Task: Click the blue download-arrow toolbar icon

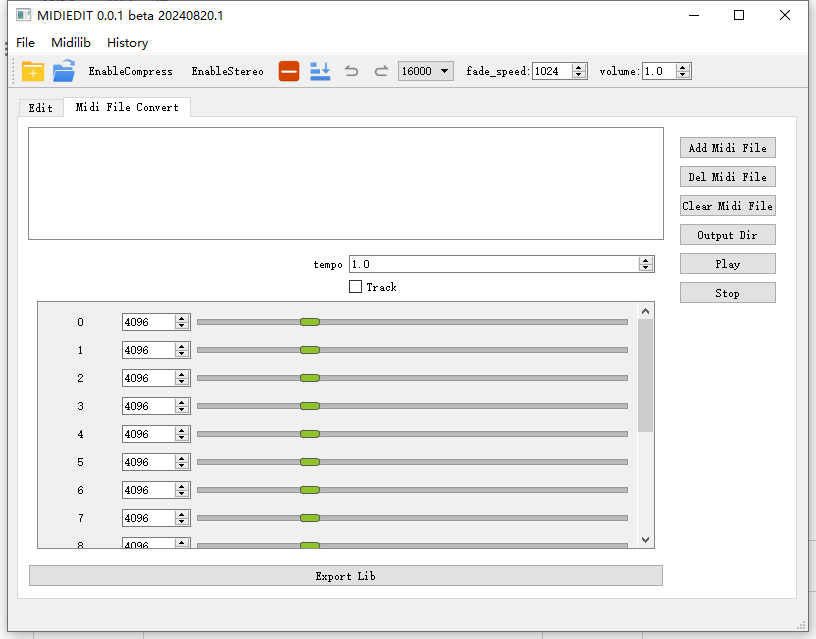Action: pos(320,71)
